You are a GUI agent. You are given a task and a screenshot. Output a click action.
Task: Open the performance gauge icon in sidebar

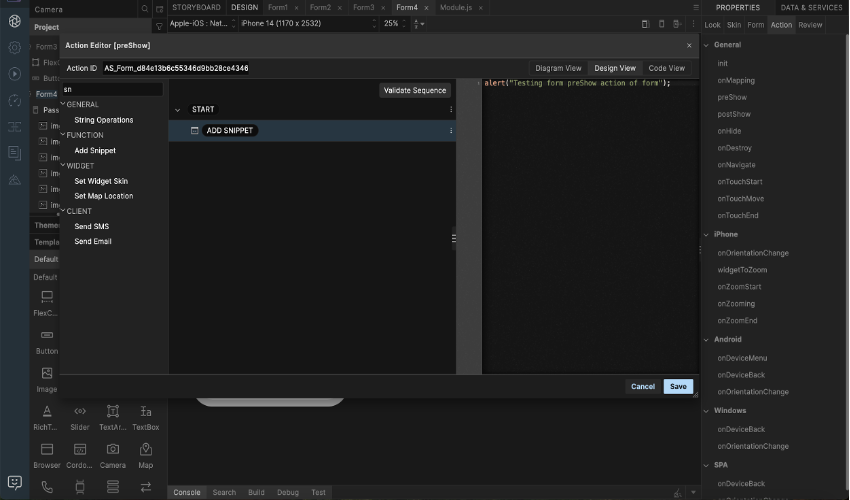(x=15, y=100)
